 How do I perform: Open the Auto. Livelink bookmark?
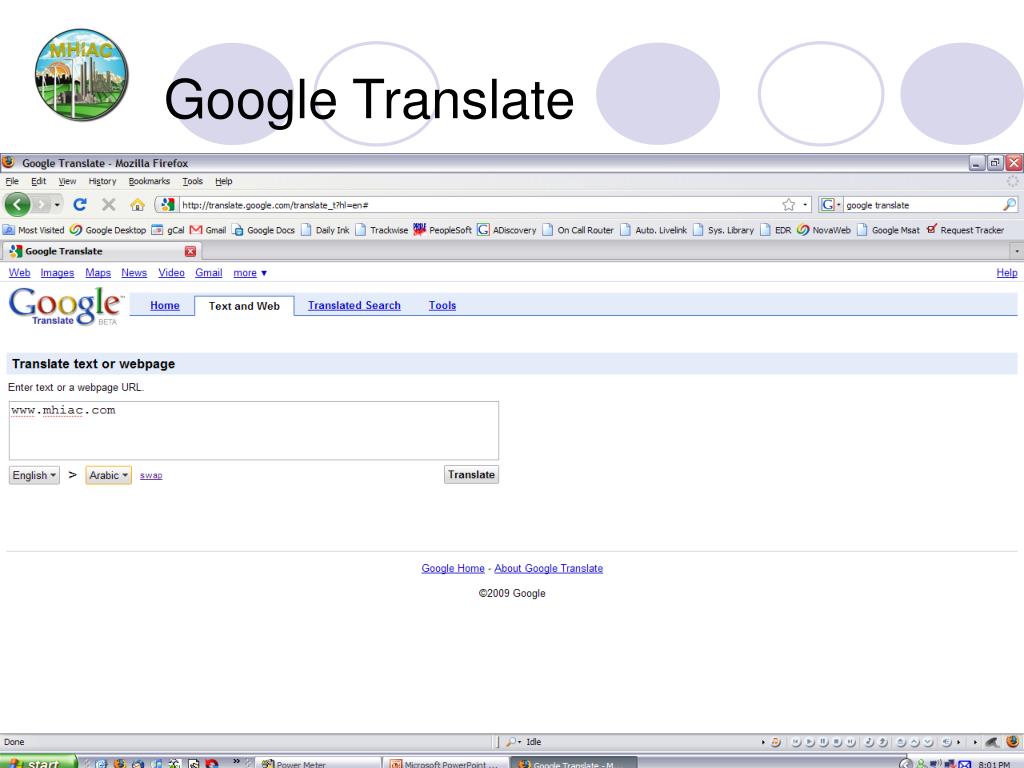click(654, 230)
